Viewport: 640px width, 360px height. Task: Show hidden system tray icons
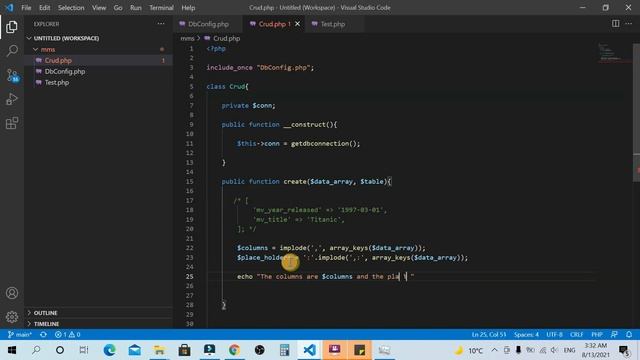click(494, 350)
